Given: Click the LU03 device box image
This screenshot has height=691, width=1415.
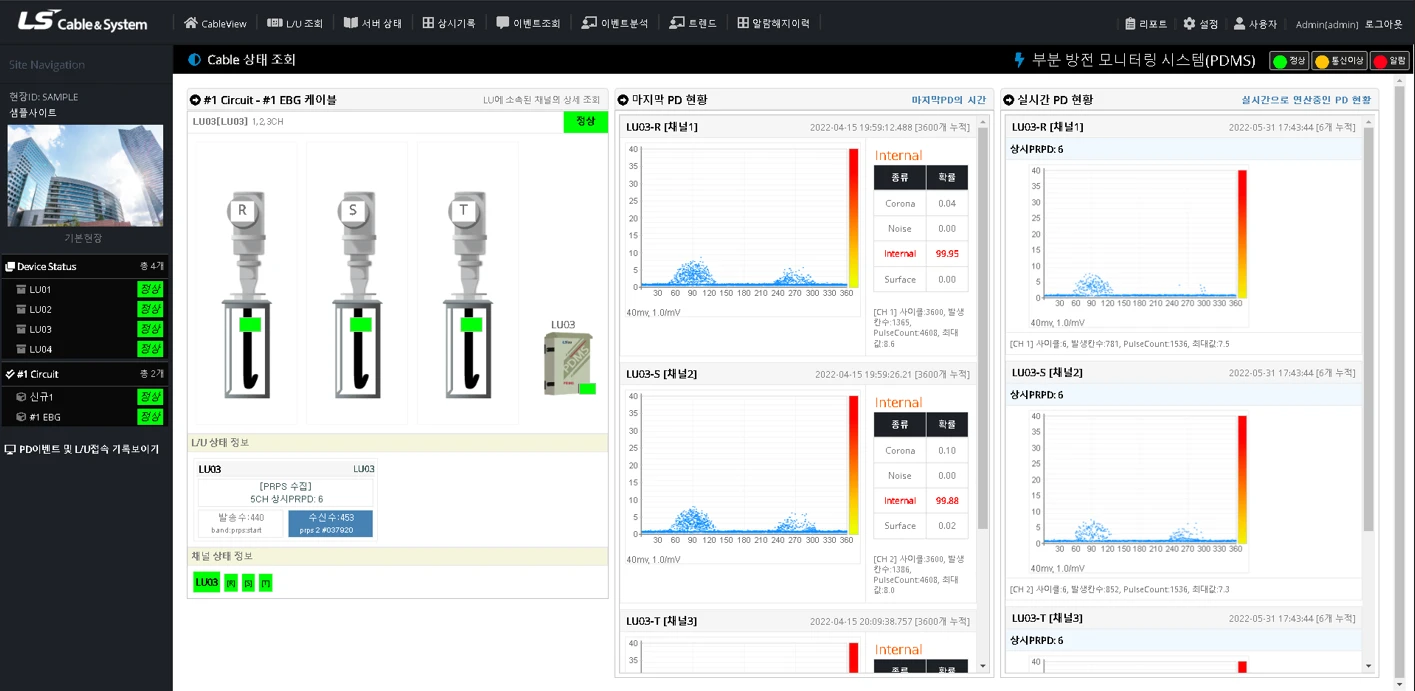Looking at the screenshot, I should click(567, 363).
